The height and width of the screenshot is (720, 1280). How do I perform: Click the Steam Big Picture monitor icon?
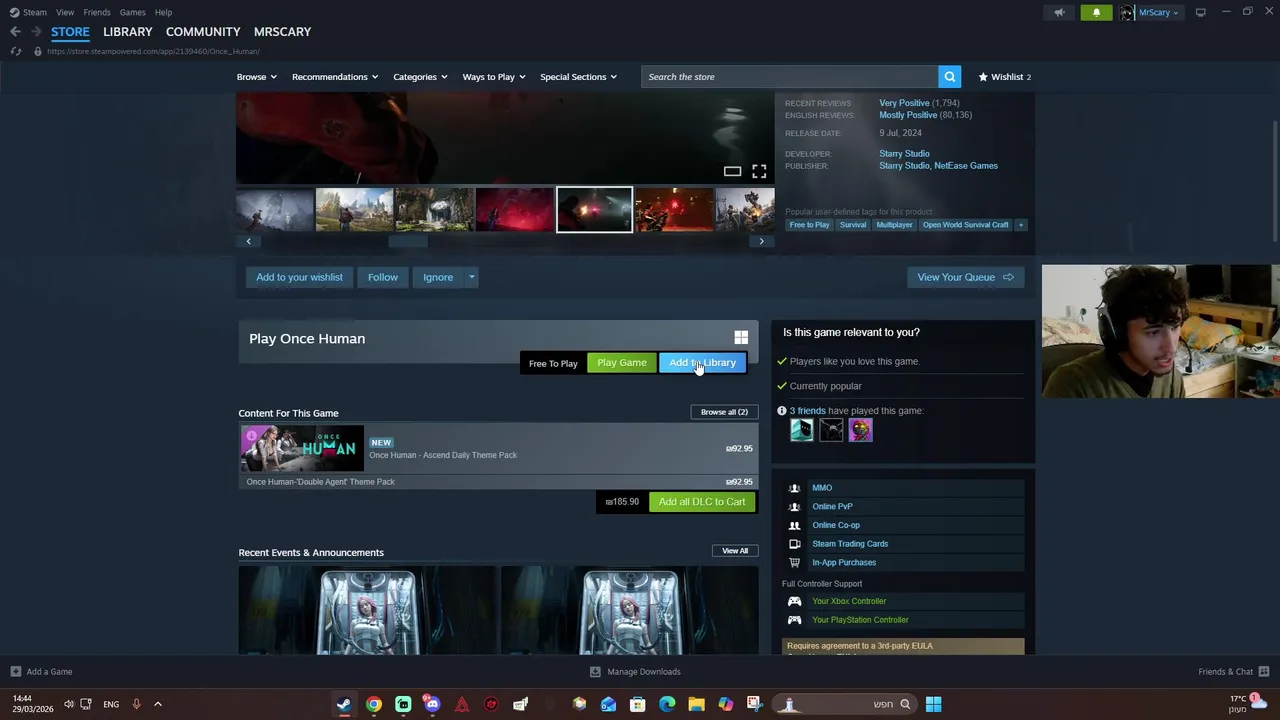tap(1200, 12)
